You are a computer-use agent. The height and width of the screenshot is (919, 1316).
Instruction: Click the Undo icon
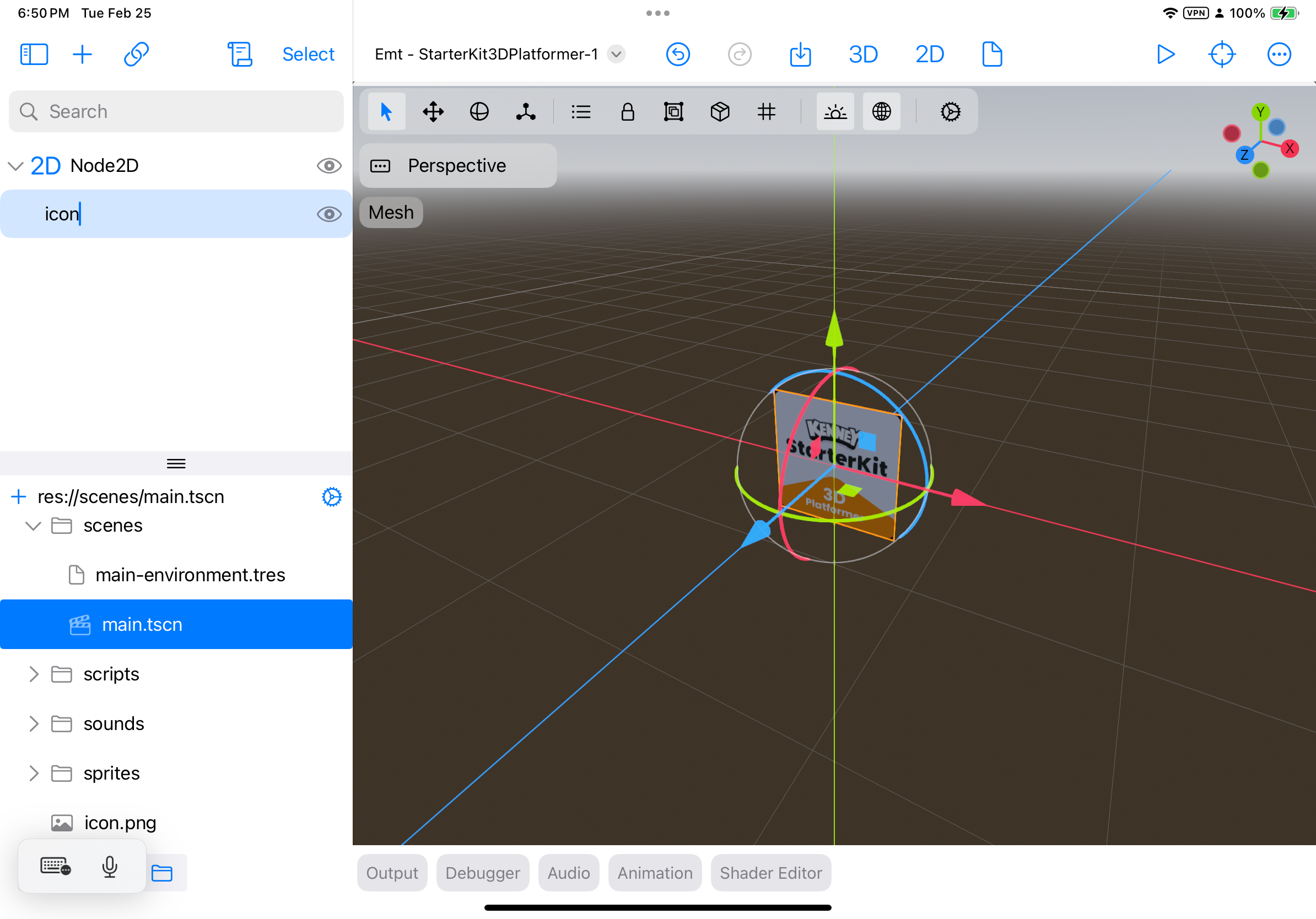click(x=677, y=55)
